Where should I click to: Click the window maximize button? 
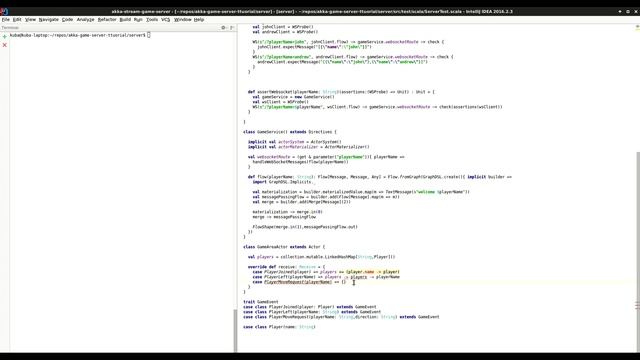(628, 11)
